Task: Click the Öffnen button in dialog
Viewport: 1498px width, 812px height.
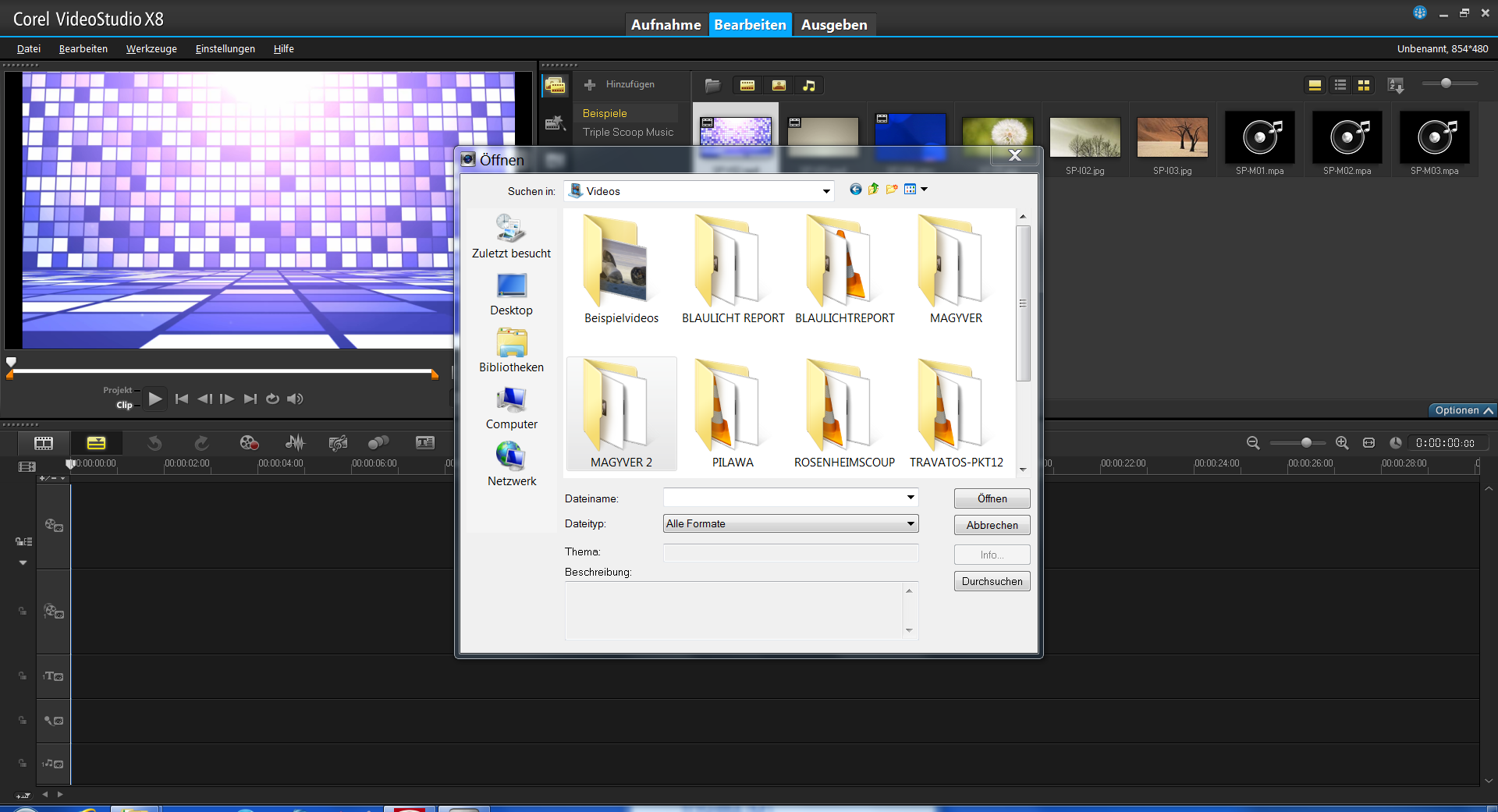Action: [x=992, y=498]
